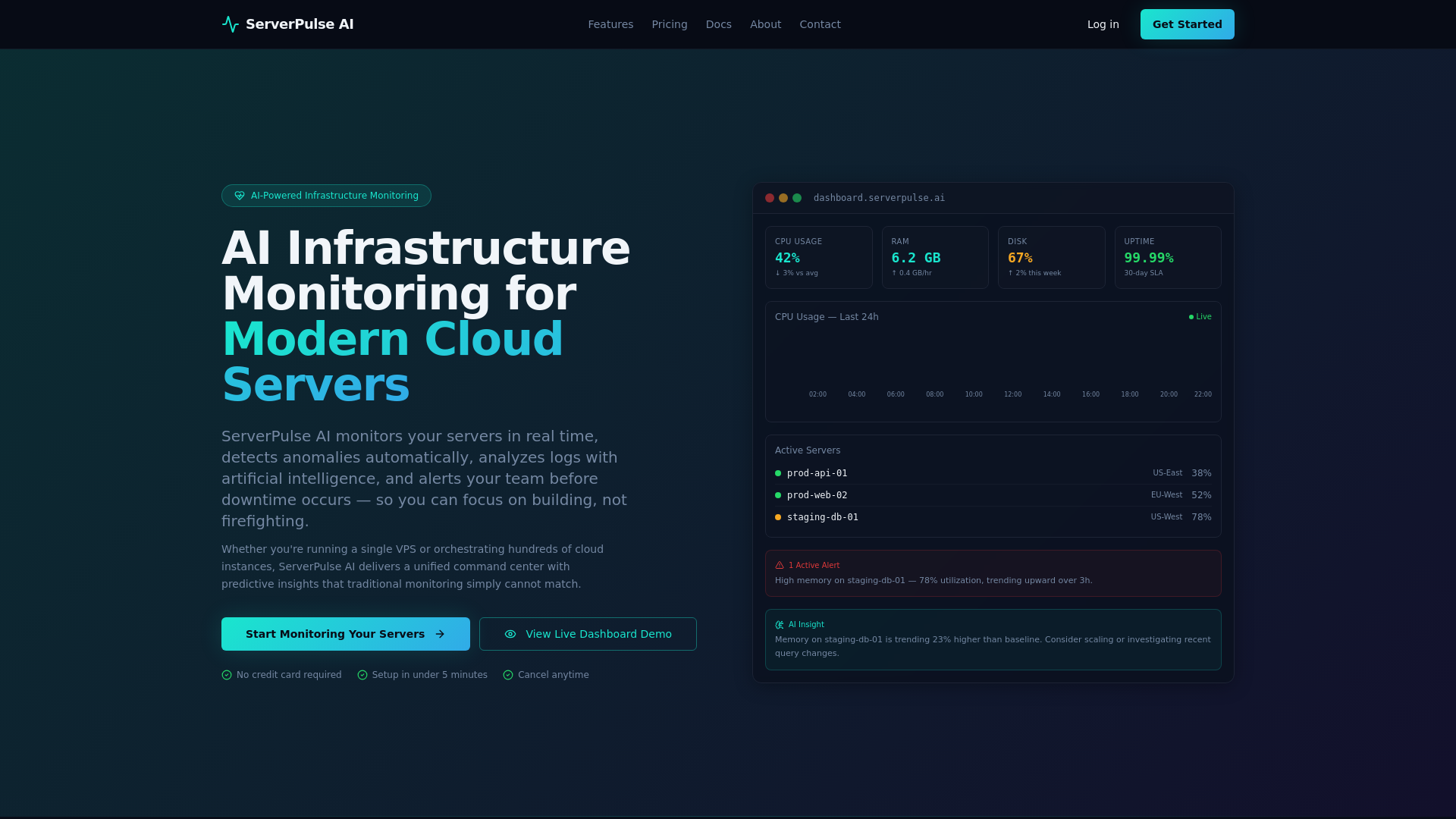This screenshot has height=819, width=1456.
Task: Click the green Live indicator dot
Action: coord(1191,317)
